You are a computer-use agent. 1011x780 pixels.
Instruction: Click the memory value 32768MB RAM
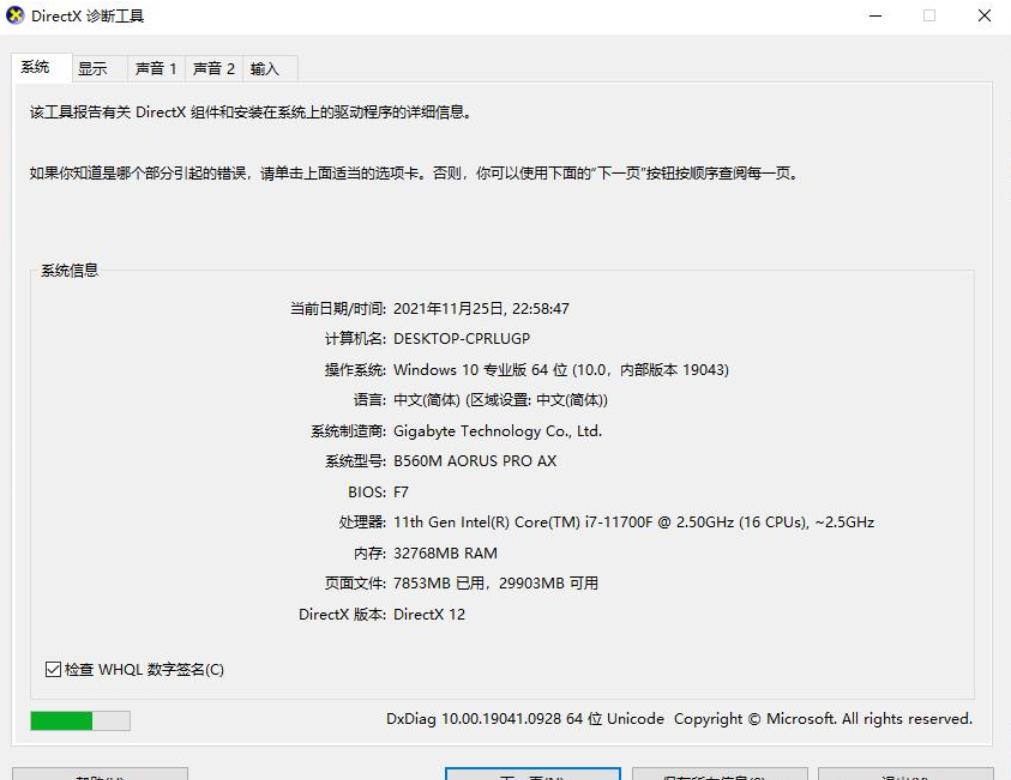pyautogui.click(x=445, y=553)
